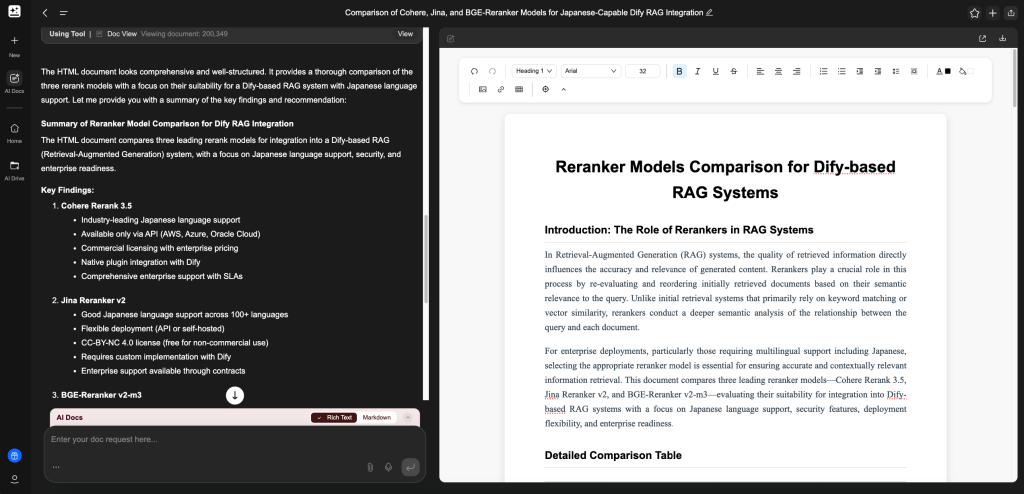
Task: Send the doc request
Action: click(410, 467)
